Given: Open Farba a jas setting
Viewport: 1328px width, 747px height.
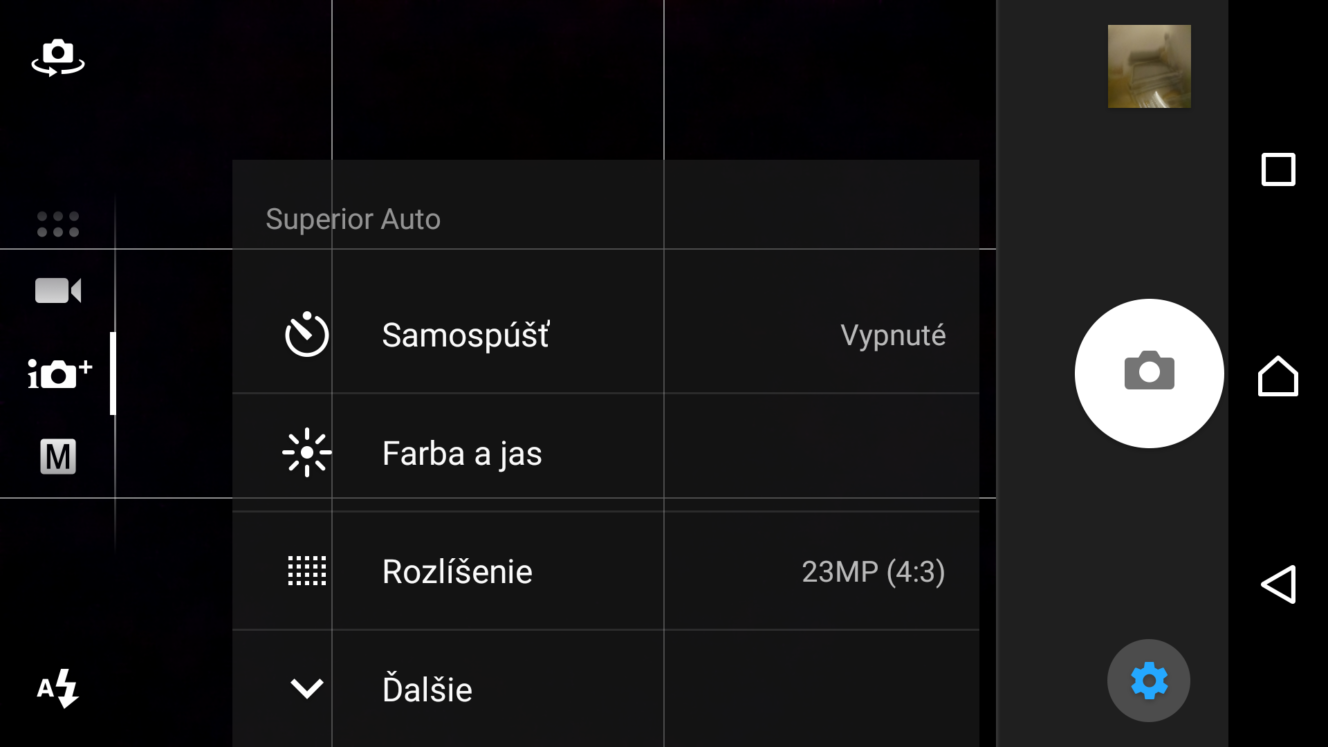Looking at the screenshot, I should [605, 453].
